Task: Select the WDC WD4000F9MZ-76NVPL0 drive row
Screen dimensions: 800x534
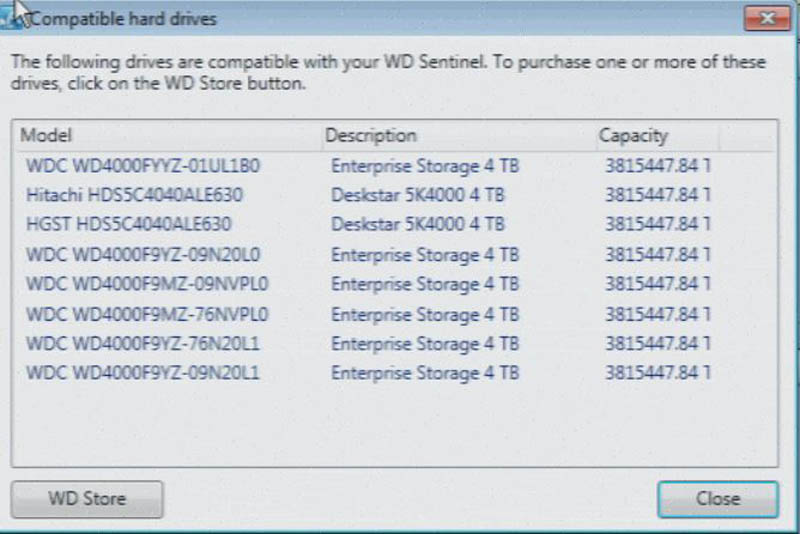Action: pyautogui.click(x=147, y=314)
